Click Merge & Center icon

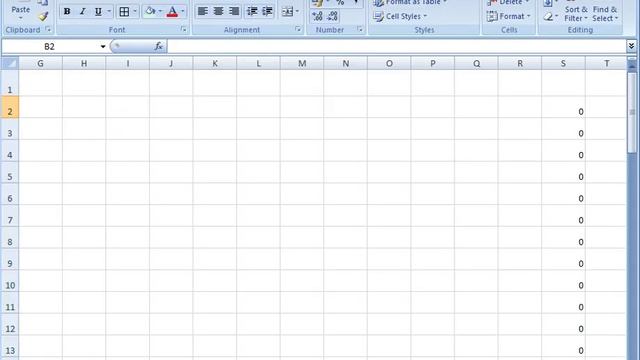pyautogui.click(x=287, y=11)
